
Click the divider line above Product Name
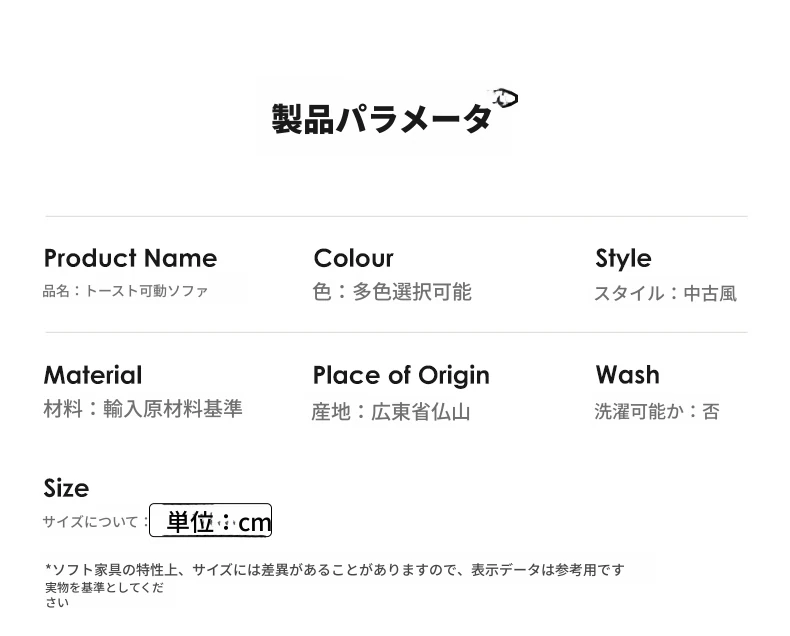point(396,216)
